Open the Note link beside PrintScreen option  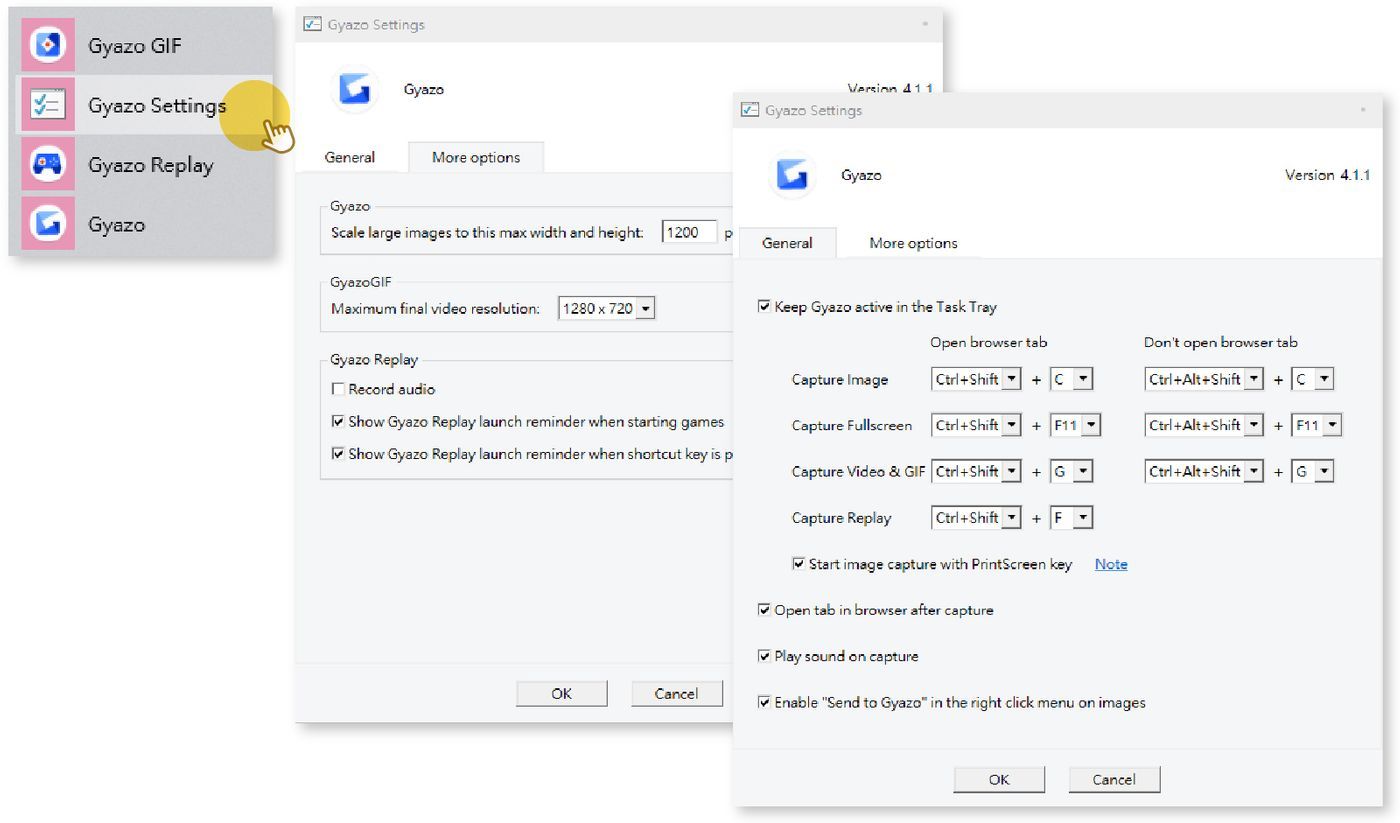pyautogui.click(x=1111, y=564)
